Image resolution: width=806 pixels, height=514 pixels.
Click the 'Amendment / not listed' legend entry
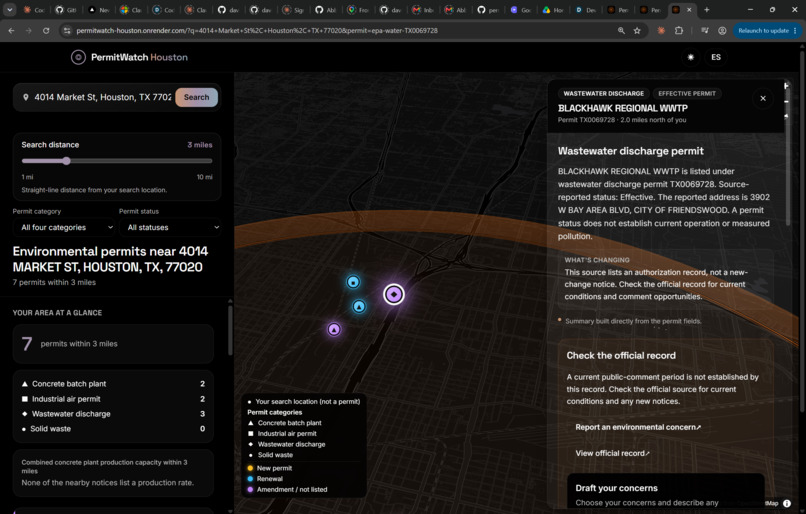click(287, 489)
